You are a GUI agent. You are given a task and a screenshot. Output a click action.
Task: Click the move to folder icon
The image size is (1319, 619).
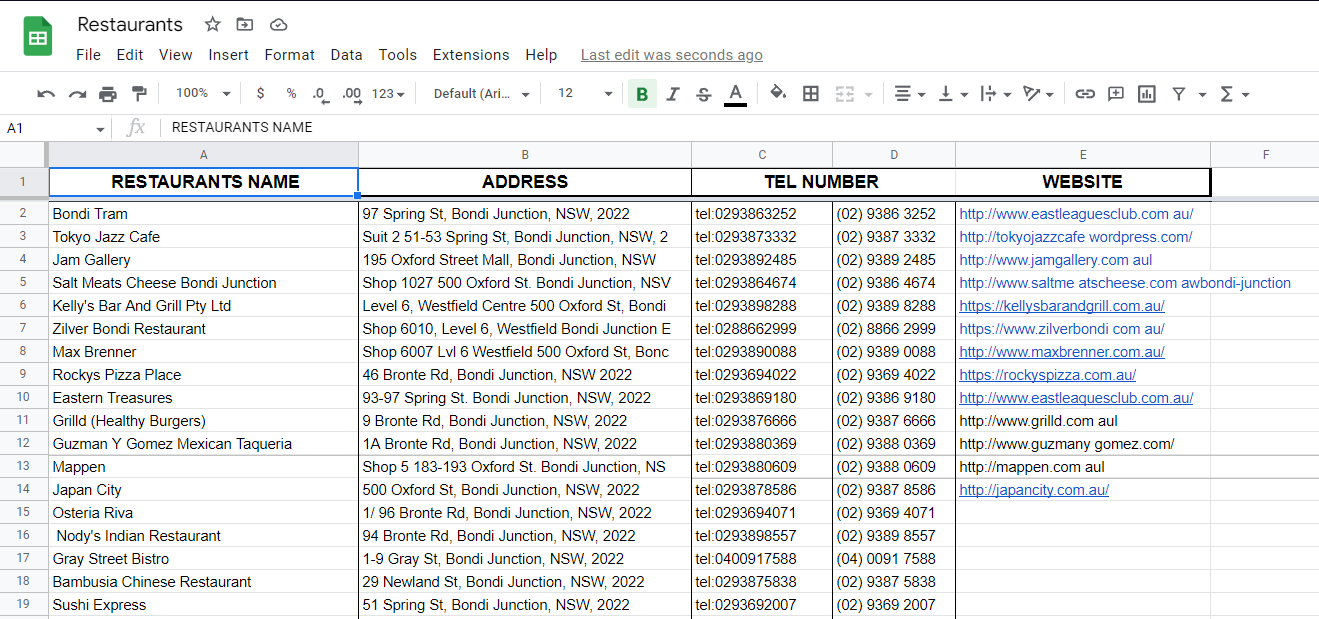tap(245, 25)
